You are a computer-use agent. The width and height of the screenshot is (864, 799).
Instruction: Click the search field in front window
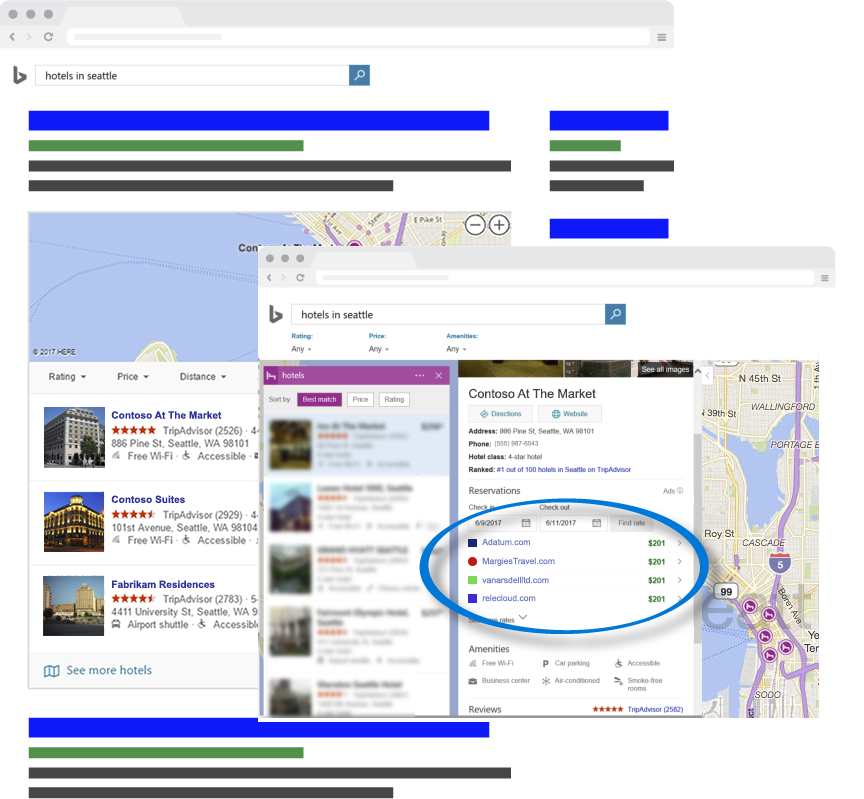448,315
